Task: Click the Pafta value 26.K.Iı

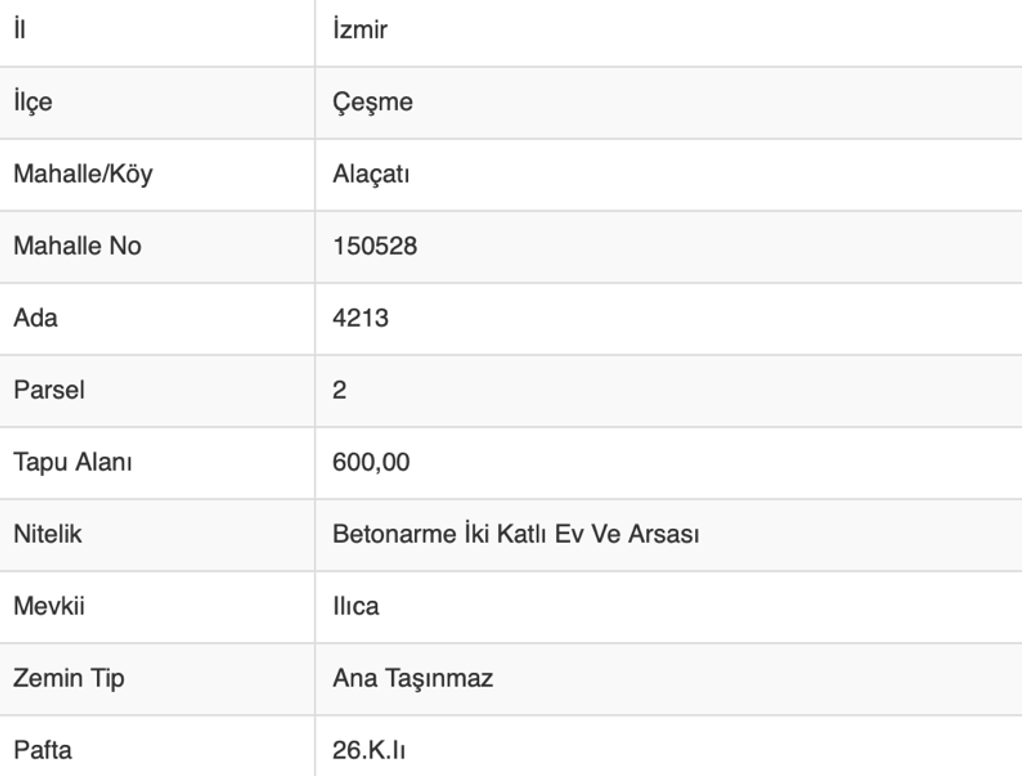Action: pyautogui.click(x=368, y=750)
